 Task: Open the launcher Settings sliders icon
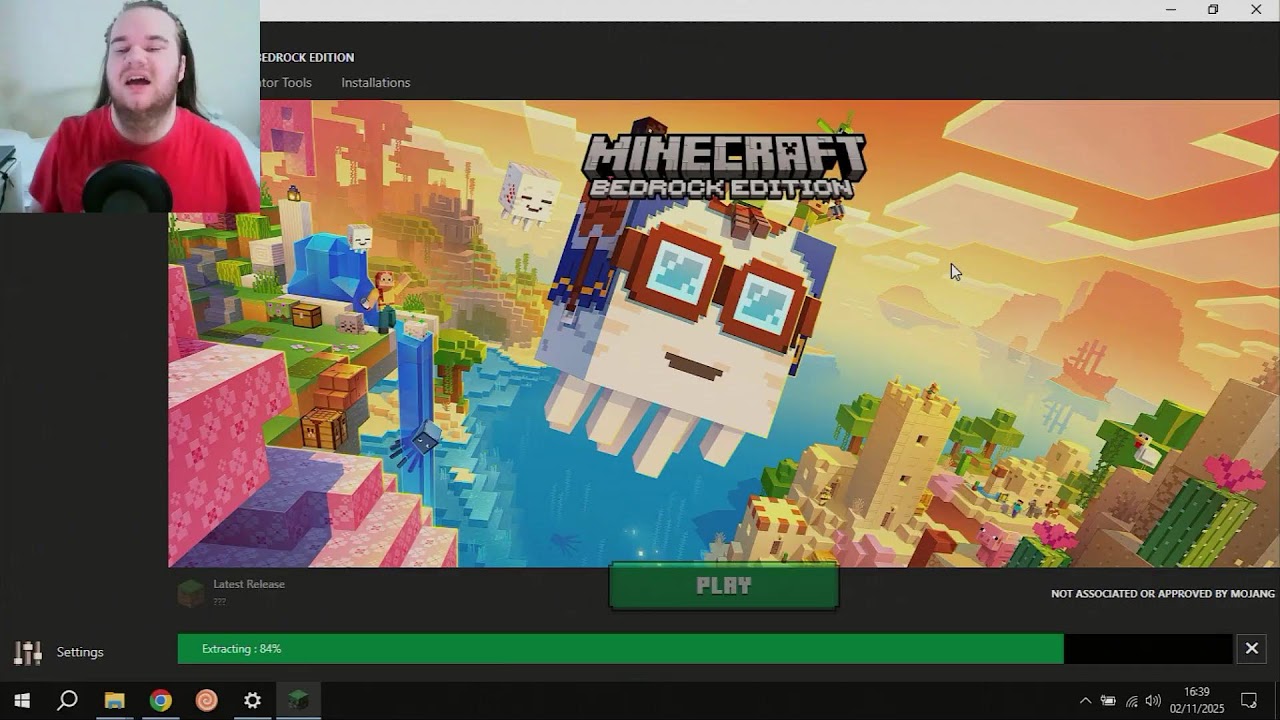pos(28,652)
